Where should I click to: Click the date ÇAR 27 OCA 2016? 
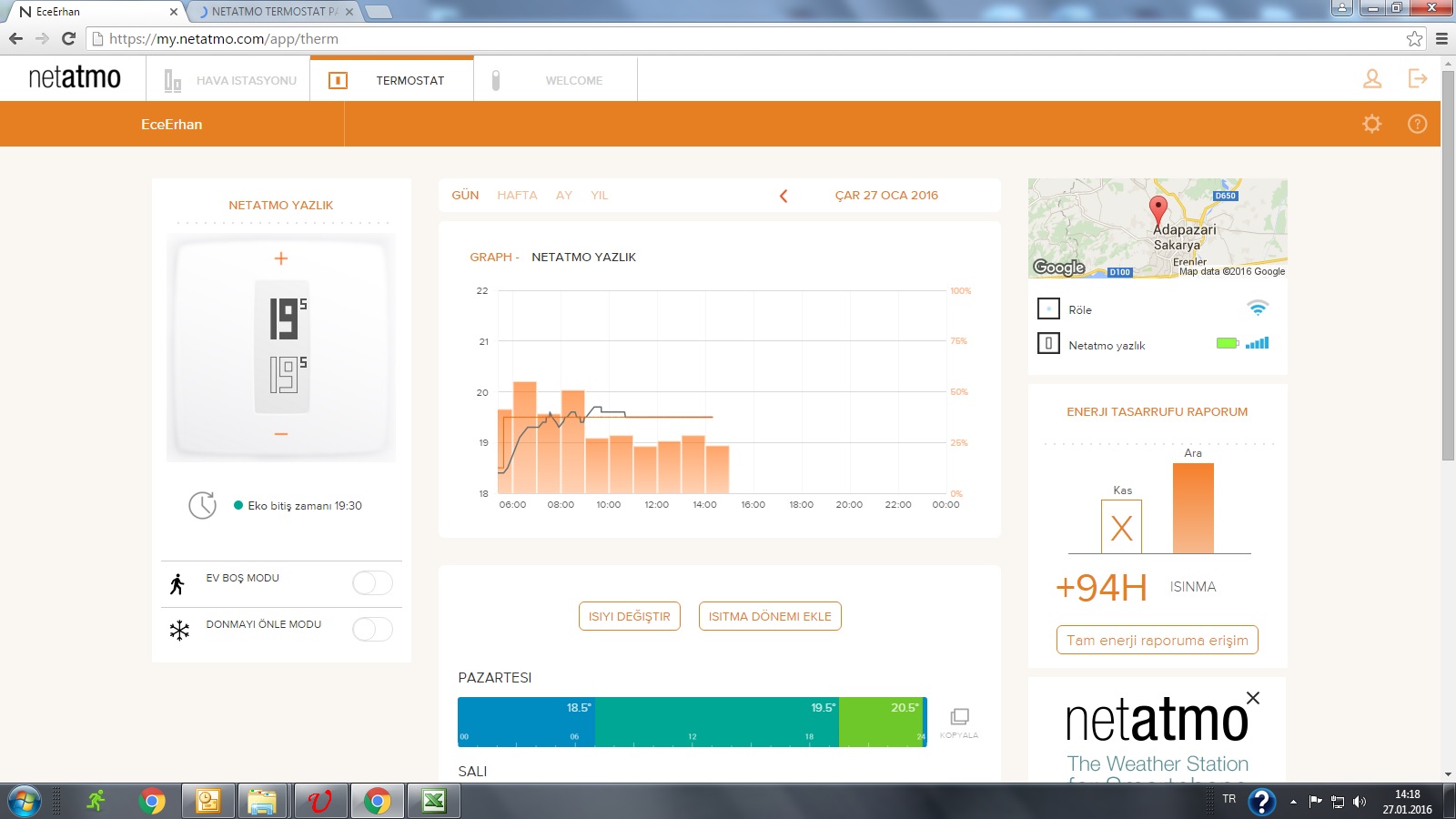click(x=886, y=196)
